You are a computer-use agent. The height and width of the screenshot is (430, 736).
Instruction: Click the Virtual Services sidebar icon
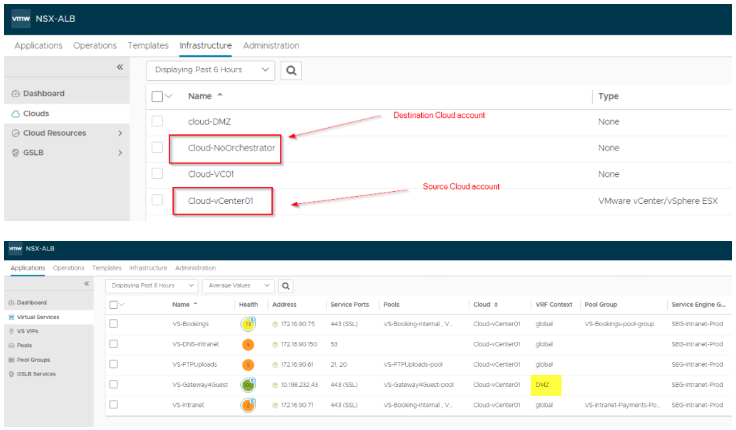[11, 315]
